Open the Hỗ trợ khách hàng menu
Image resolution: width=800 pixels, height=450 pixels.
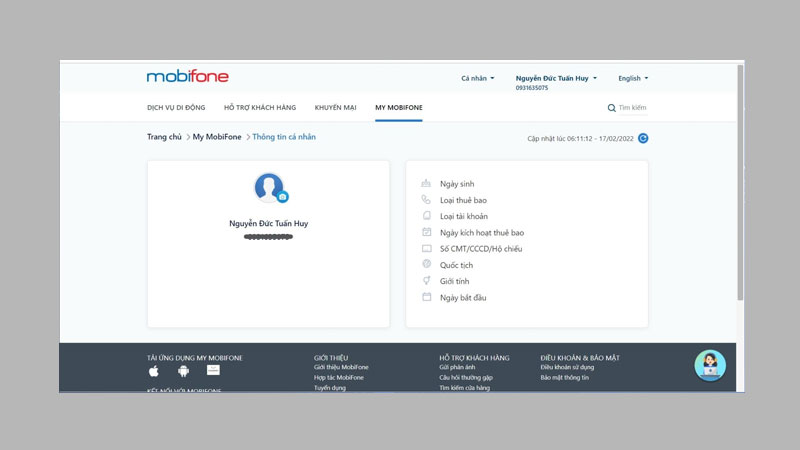click(259, 107)
